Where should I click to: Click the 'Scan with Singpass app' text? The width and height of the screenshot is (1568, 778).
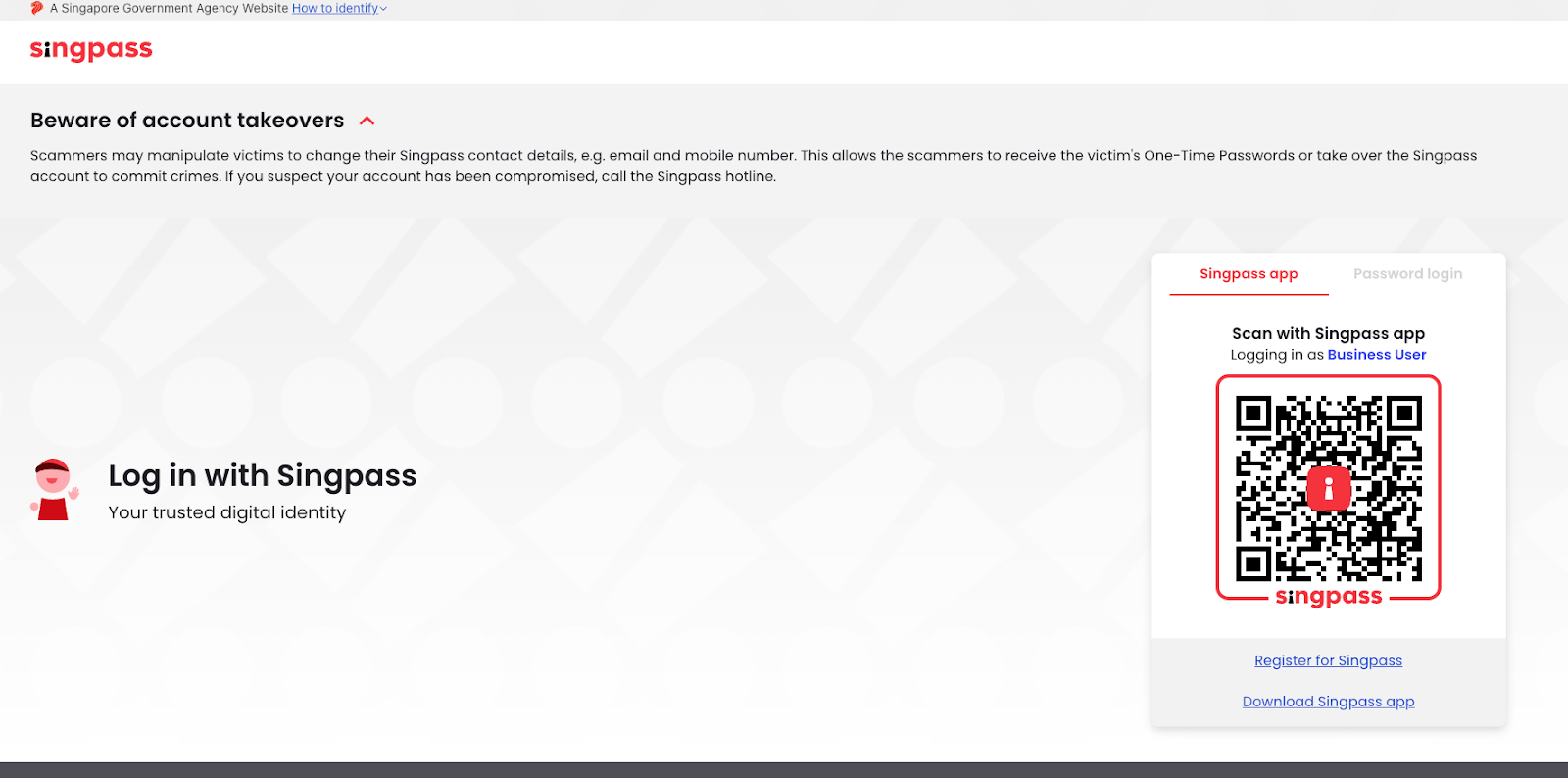pos(1328,333)
